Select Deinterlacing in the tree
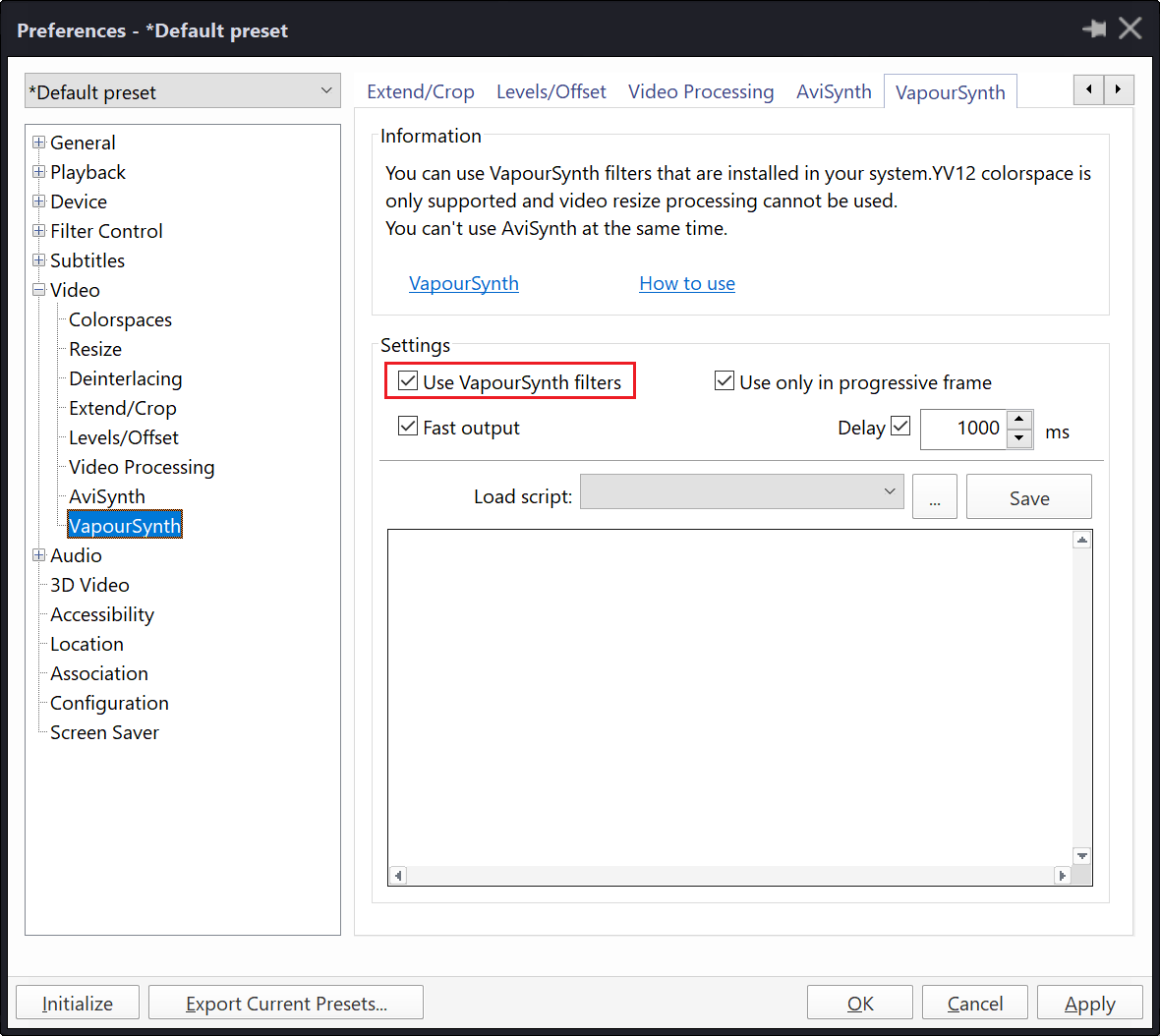1160x1036 pixels. coord(126,378)
